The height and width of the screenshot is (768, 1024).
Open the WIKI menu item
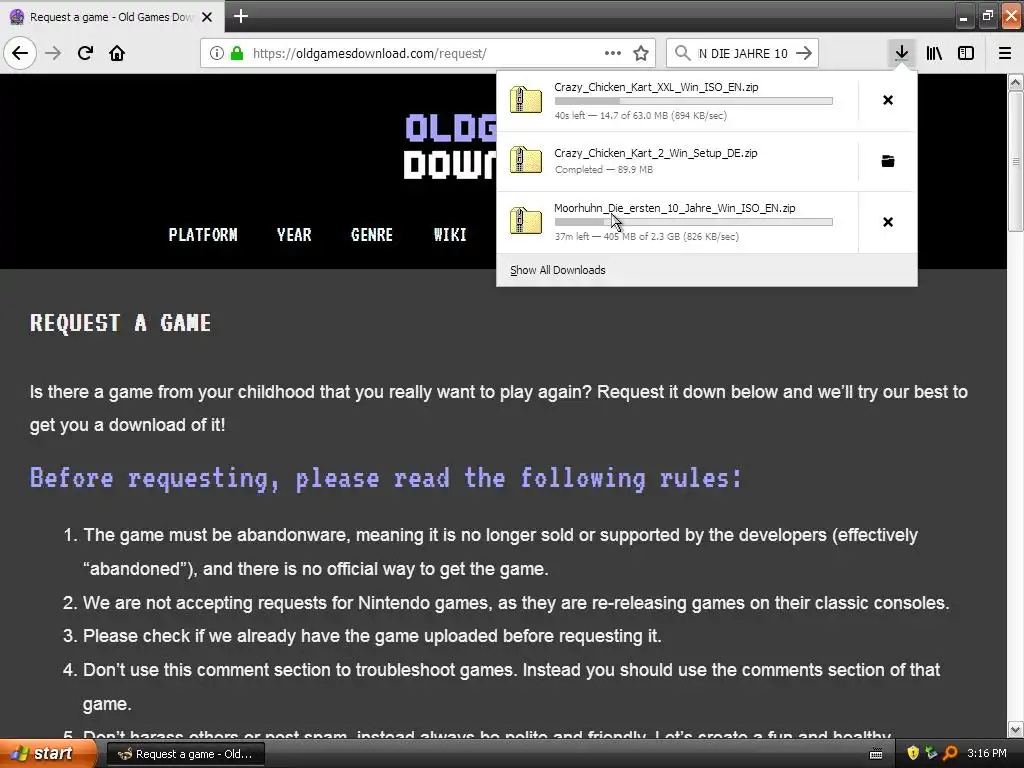[450, 235]
